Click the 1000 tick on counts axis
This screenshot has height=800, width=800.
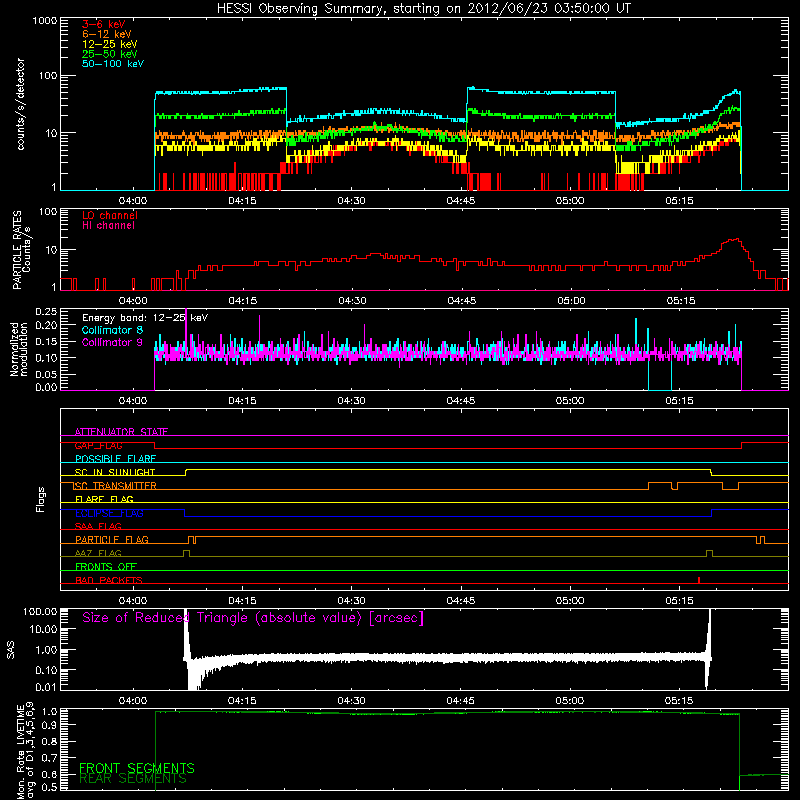click(44, 21)
